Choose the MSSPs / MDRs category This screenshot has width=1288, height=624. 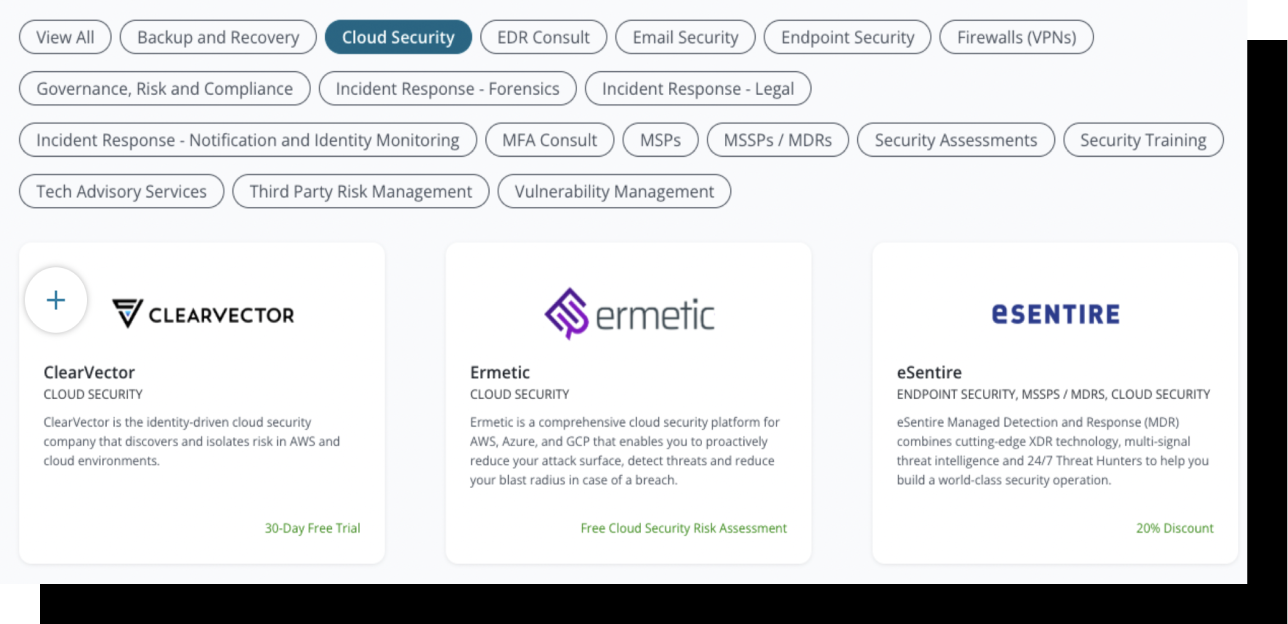point(777,140)
